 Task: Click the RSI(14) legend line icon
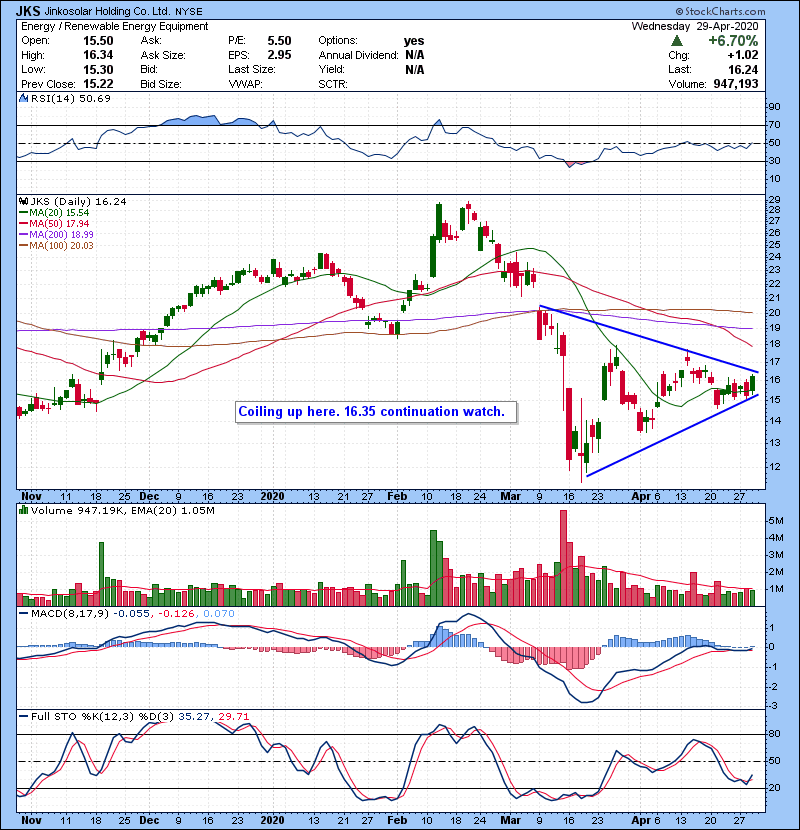tap(22, 99)
